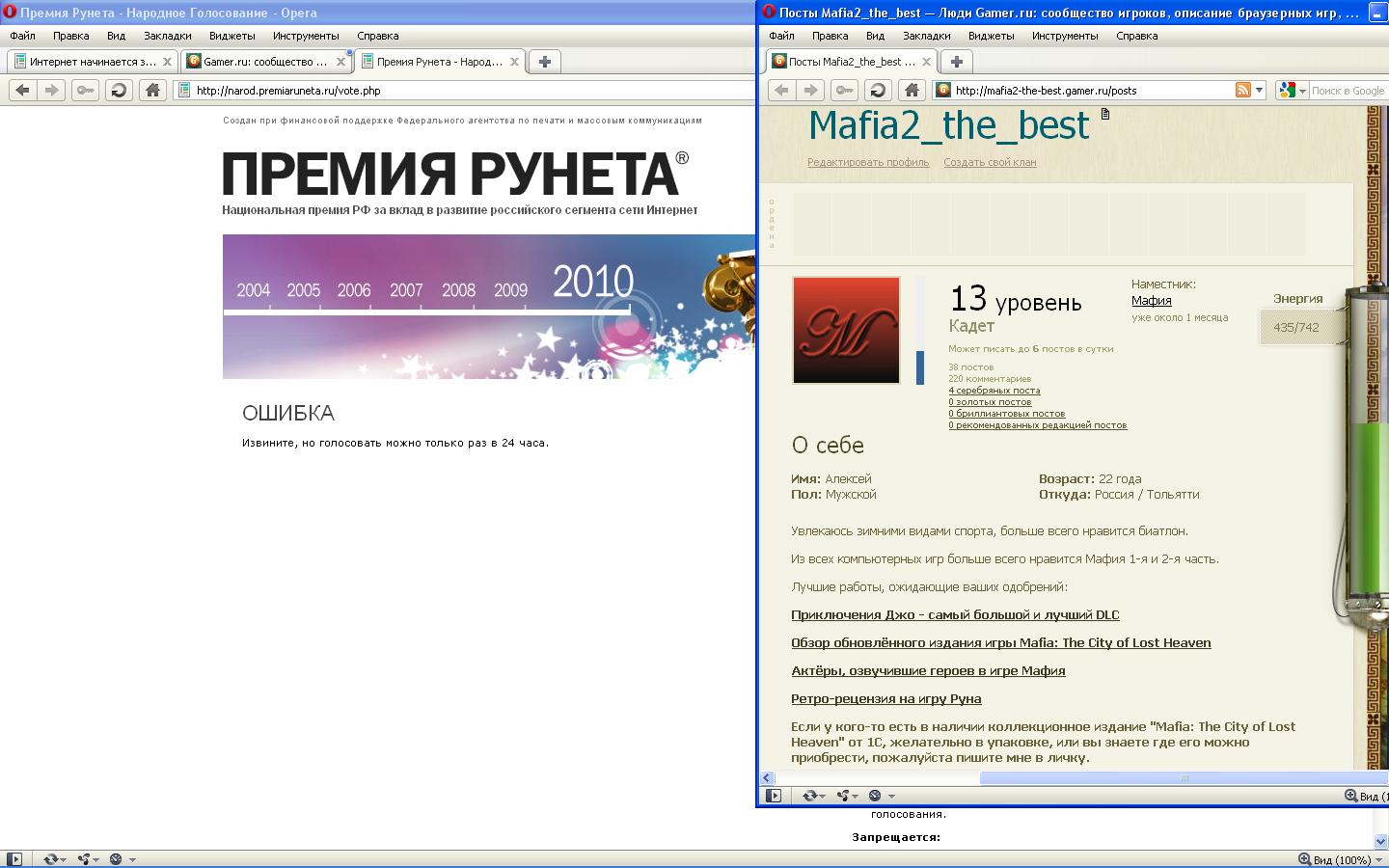This screenshot has height=868, width=1389.
Task: Click scroll-down arrow in Премия Рунета window
Action: pyautogui.click(x=1381, y=841)
